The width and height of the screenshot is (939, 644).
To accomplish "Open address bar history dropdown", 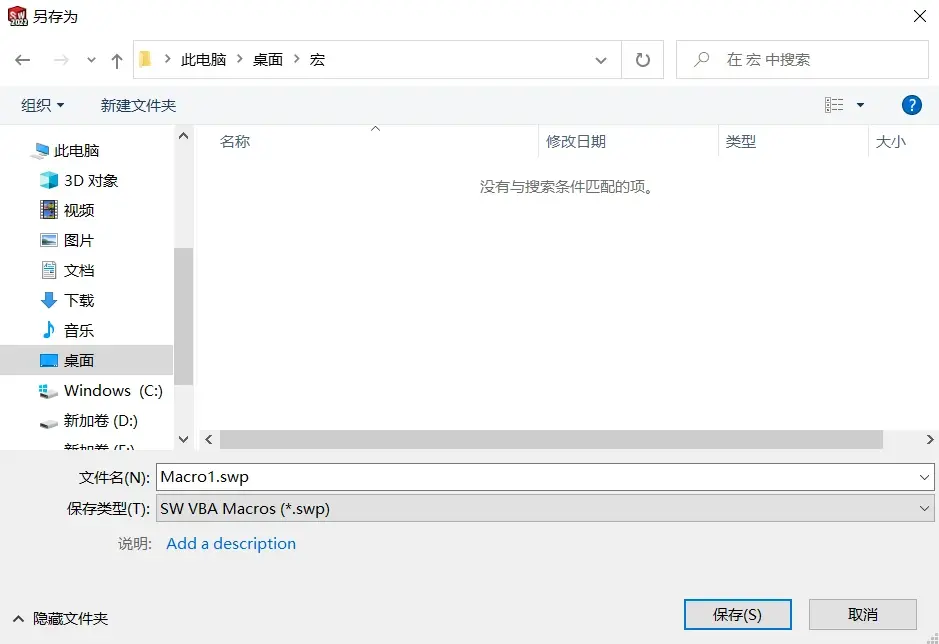I will (x=601, y=60).
